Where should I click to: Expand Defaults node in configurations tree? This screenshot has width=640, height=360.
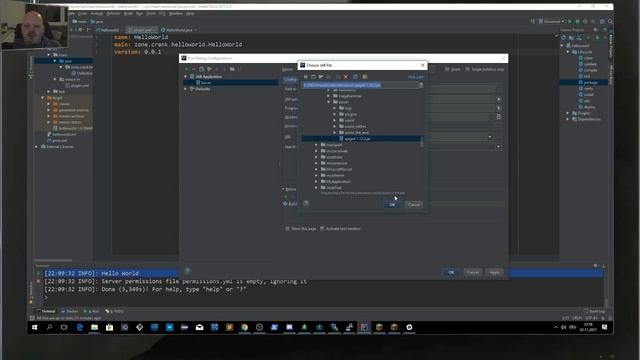point(186,89)
